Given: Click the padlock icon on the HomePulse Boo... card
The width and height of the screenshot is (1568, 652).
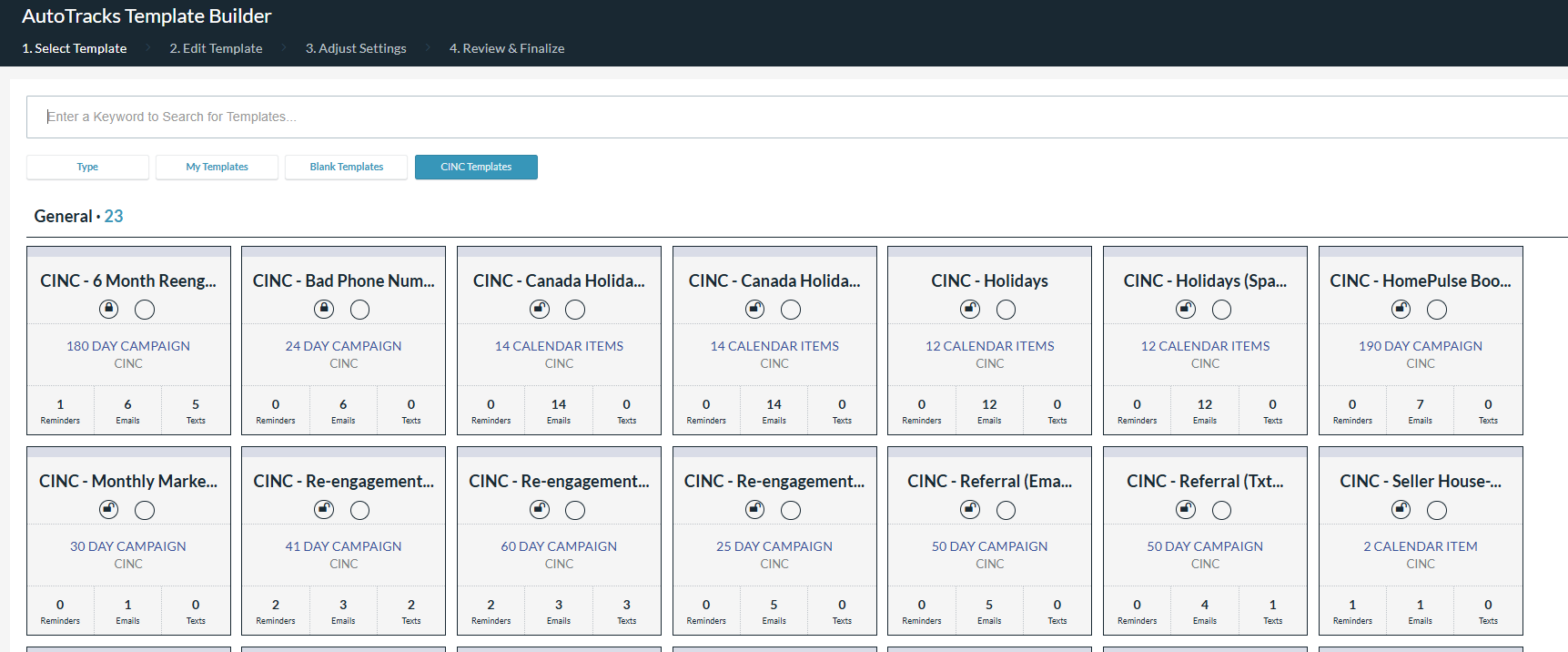Looking at the screenshot, I should 1401,309.
